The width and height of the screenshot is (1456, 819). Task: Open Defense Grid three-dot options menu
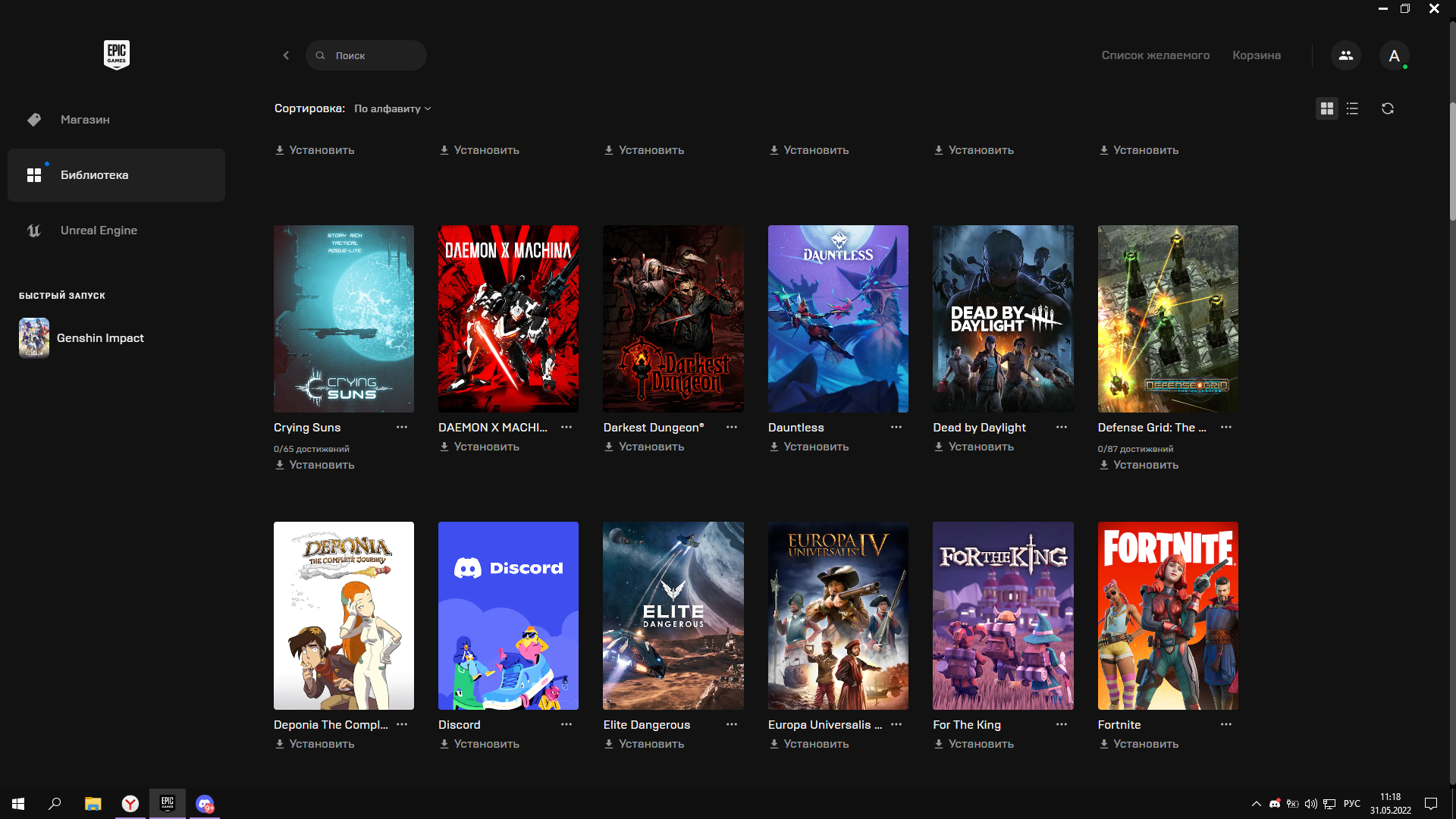point(1226,428)
